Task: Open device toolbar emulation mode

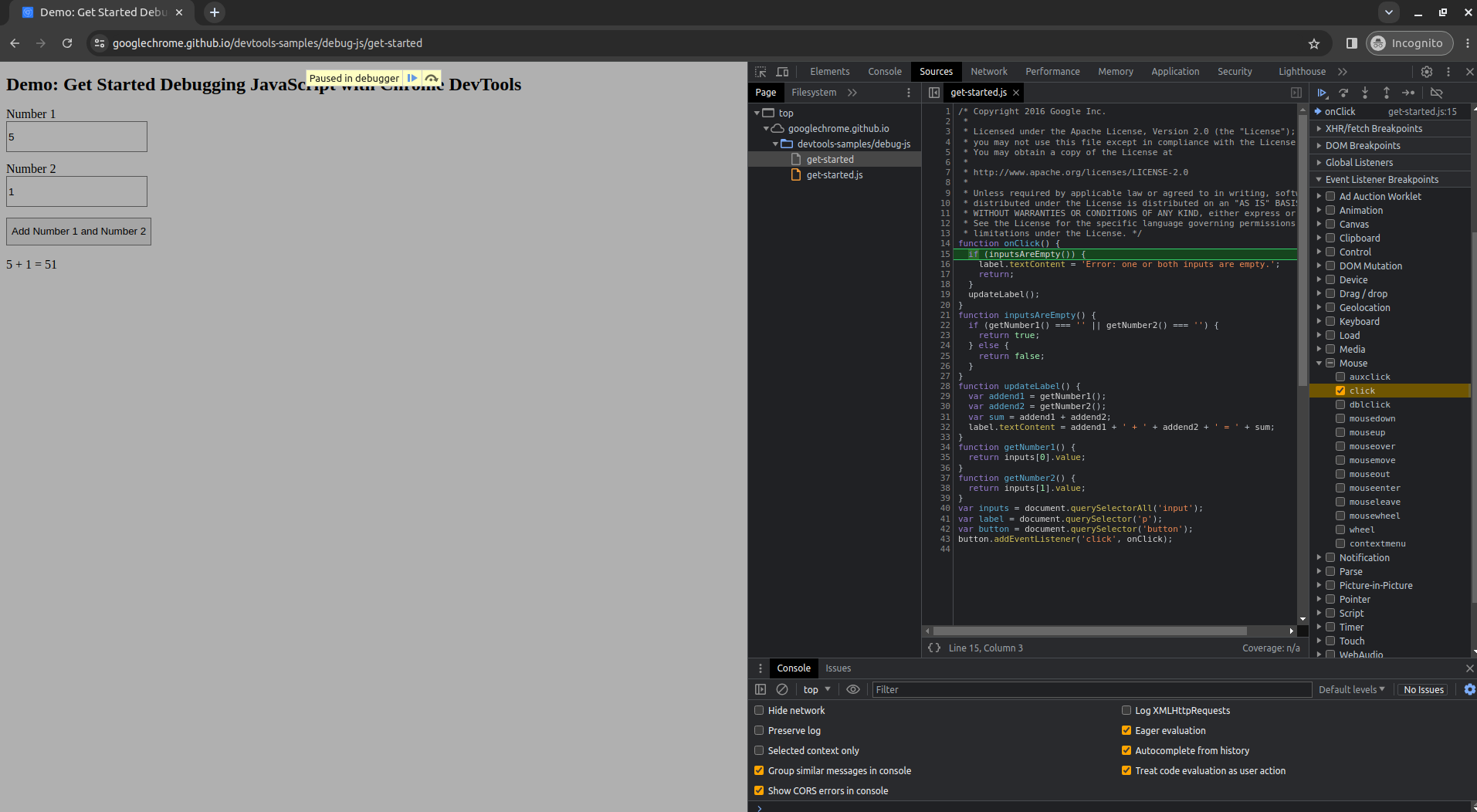Action: tap(782, 71)
